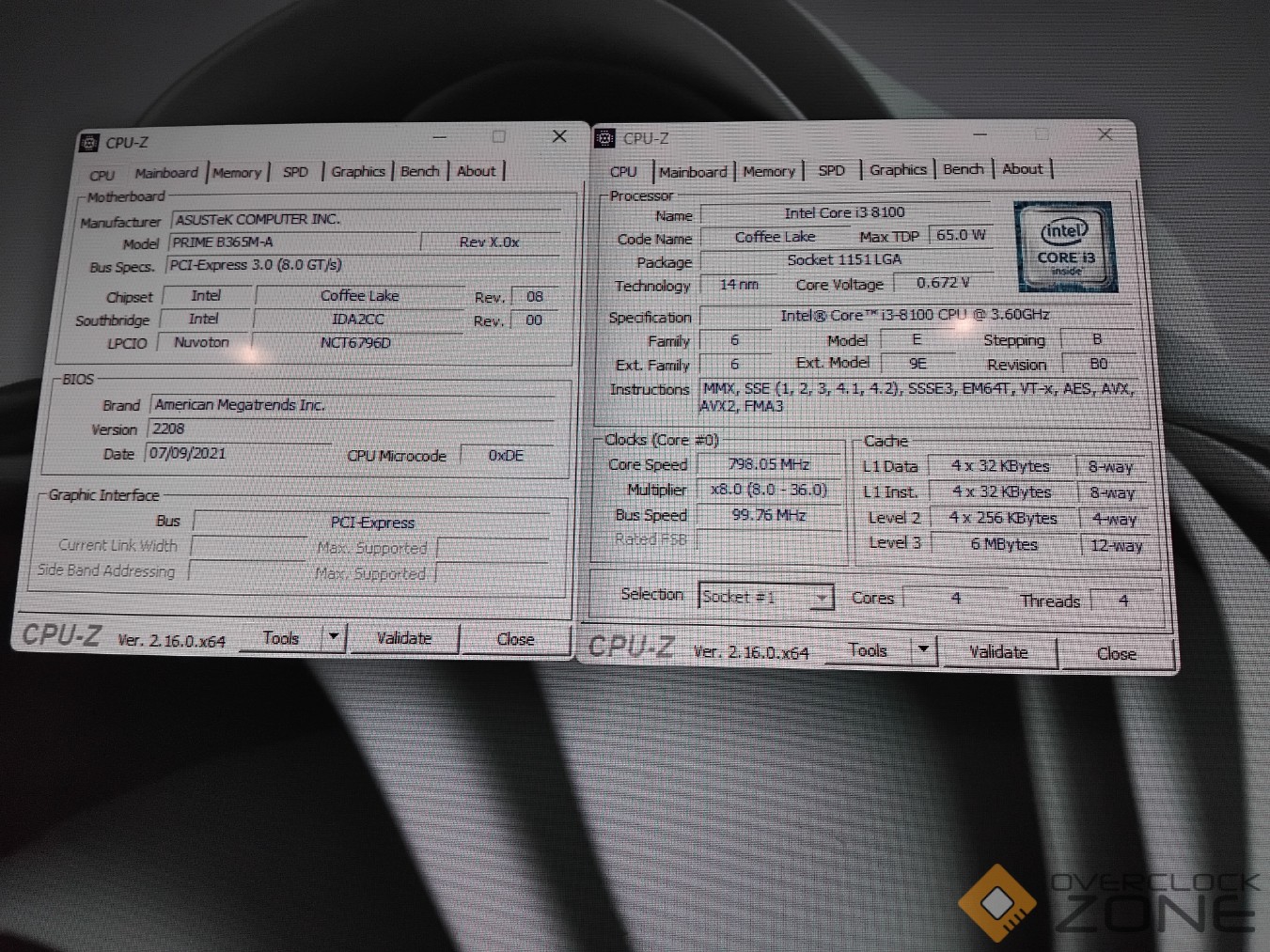This screenshot has height=952, width=1270.
Task: Expand the Socket #1 selection combo box
Action: pyautogui.click(x=822, y=597)
